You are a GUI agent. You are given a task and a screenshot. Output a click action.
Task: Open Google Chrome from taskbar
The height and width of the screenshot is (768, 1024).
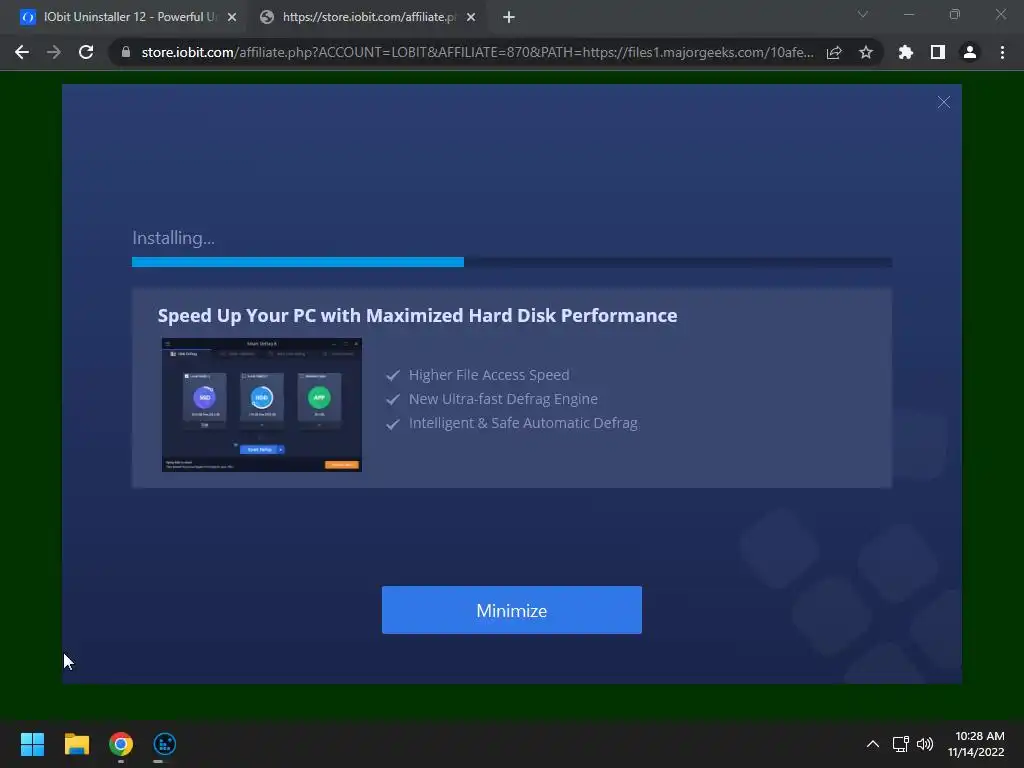click(x=121, y=744)
